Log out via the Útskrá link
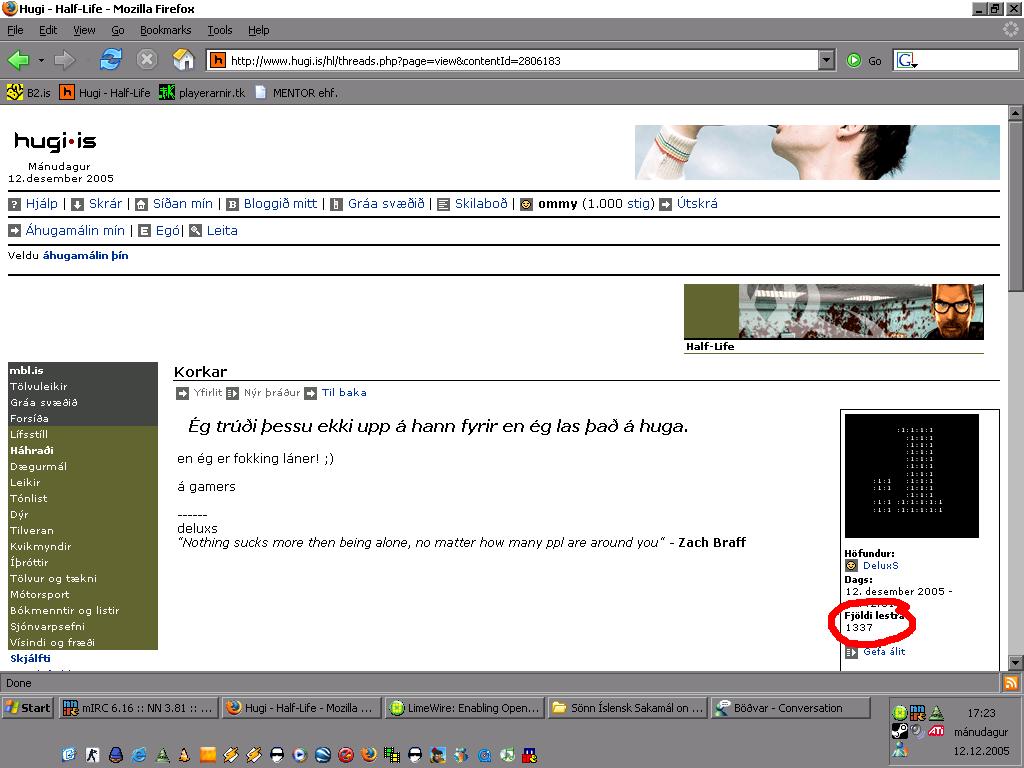 coord(697,204)
